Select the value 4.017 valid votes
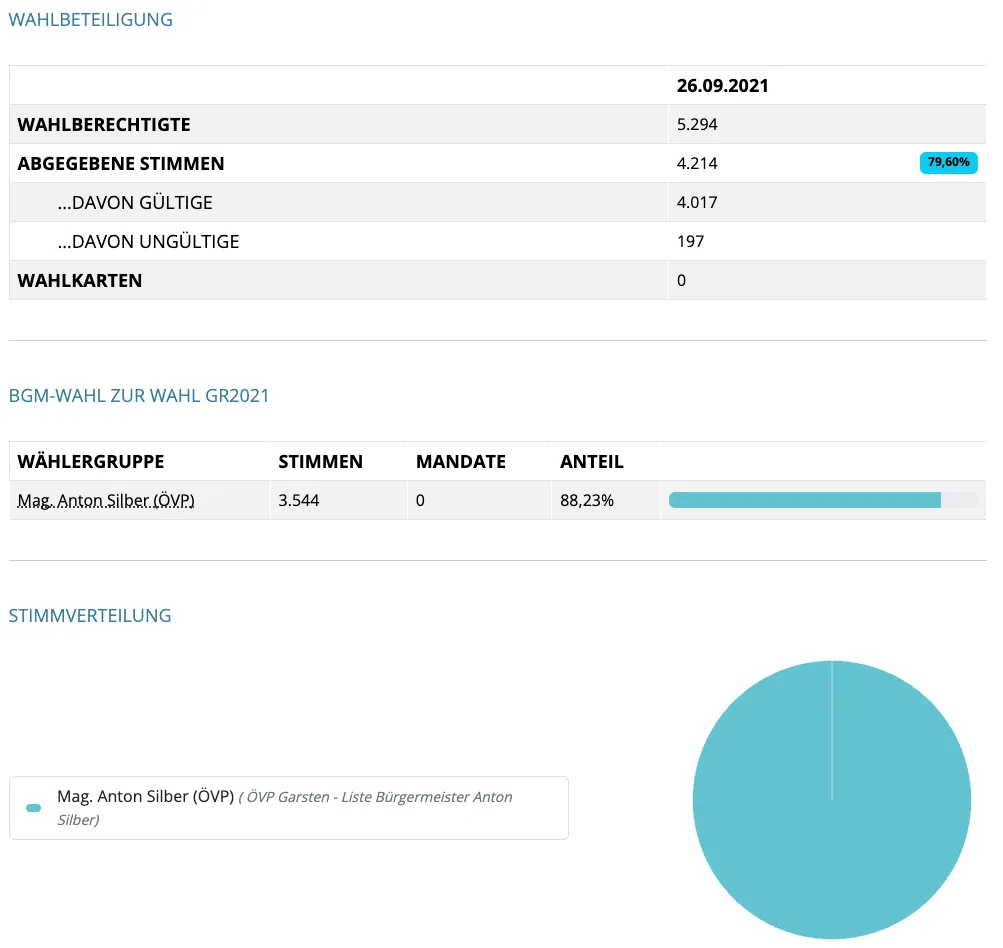 click(x=697, y=203)
